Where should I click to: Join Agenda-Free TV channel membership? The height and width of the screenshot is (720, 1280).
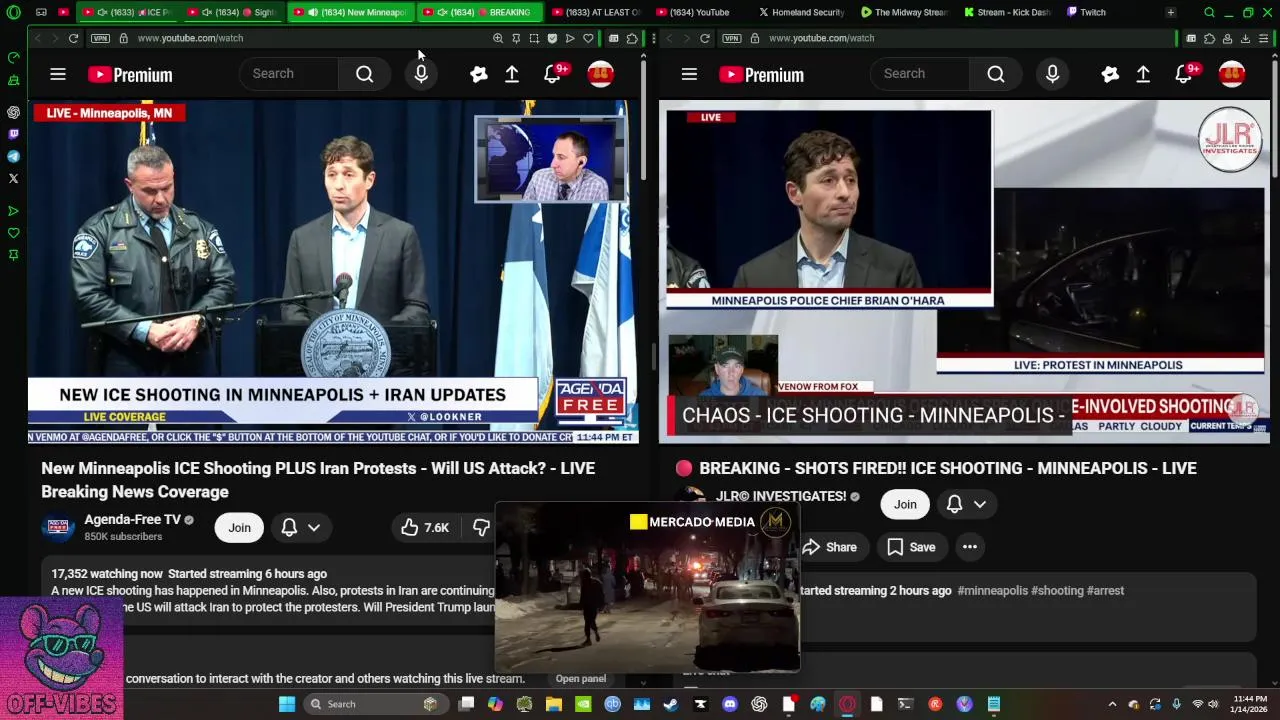239,527
